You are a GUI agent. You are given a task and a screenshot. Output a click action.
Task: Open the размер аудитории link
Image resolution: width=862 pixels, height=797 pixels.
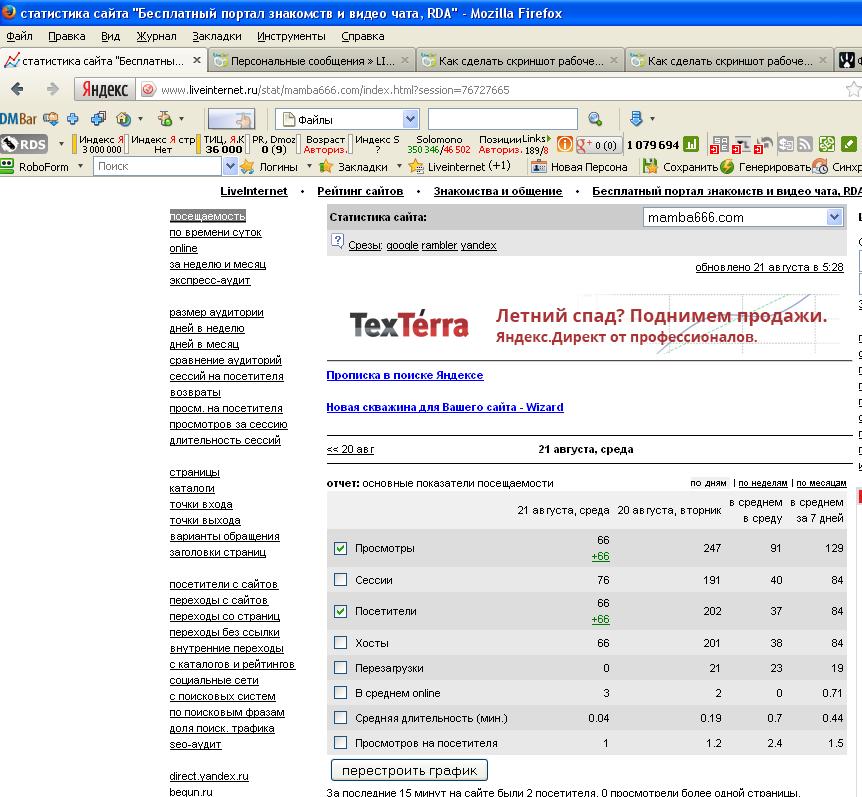(216, 312)
